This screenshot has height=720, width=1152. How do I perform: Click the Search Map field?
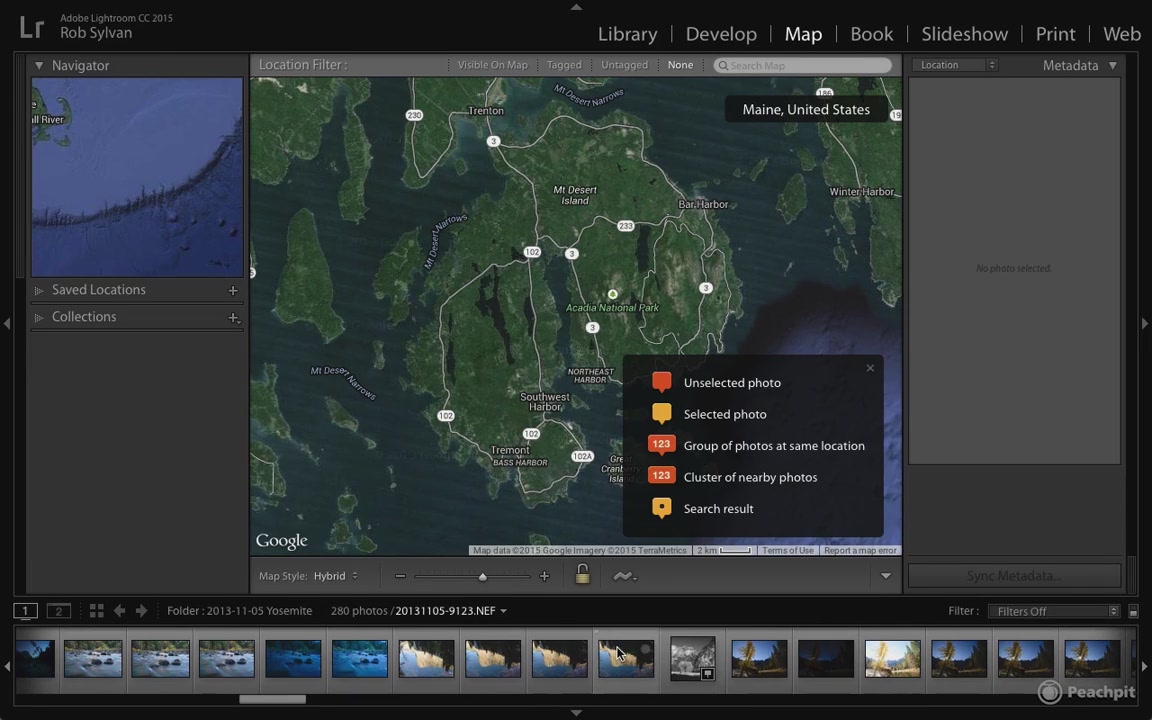point(802,65)
